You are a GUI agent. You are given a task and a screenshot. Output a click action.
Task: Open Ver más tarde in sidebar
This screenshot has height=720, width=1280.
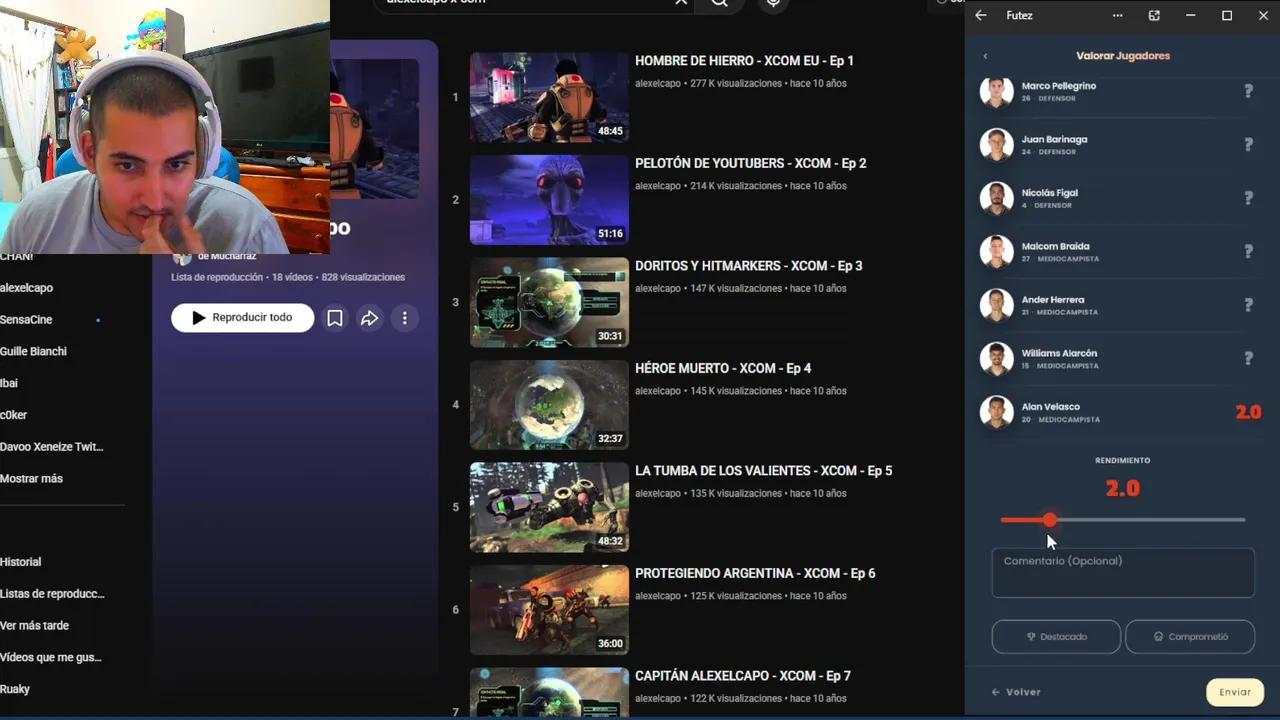35,626
